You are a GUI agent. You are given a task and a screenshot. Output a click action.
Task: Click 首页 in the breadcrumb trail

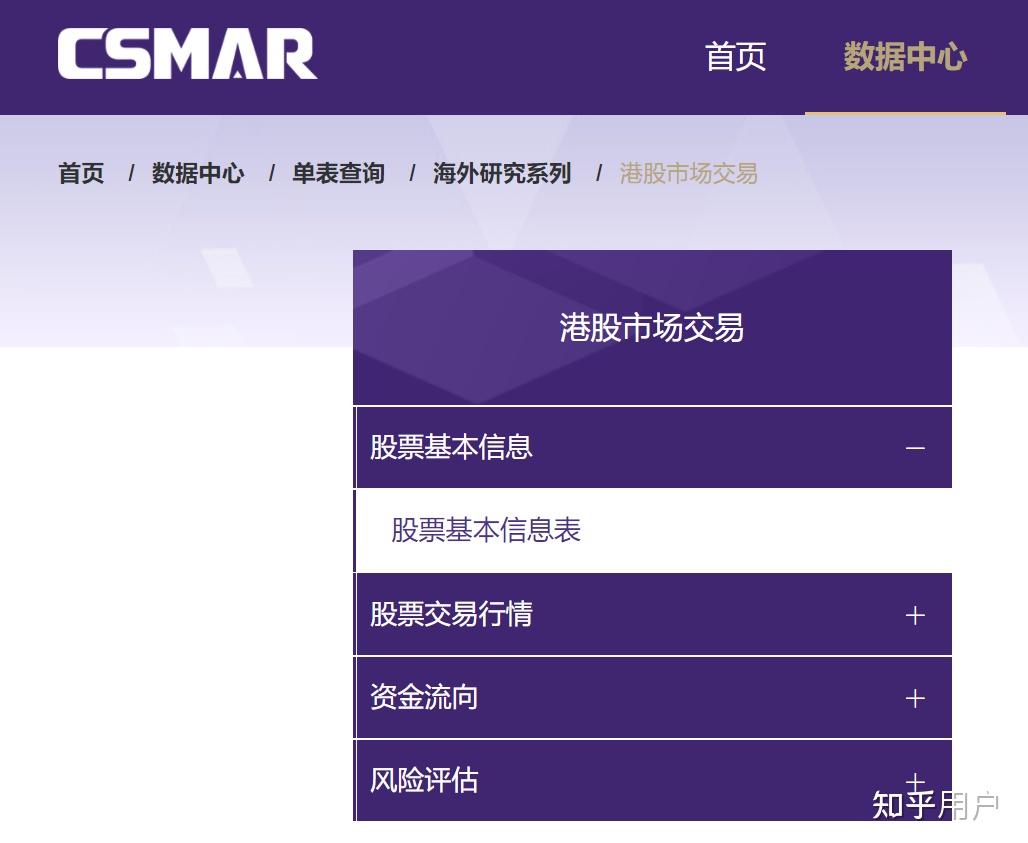tap(80, 173)
